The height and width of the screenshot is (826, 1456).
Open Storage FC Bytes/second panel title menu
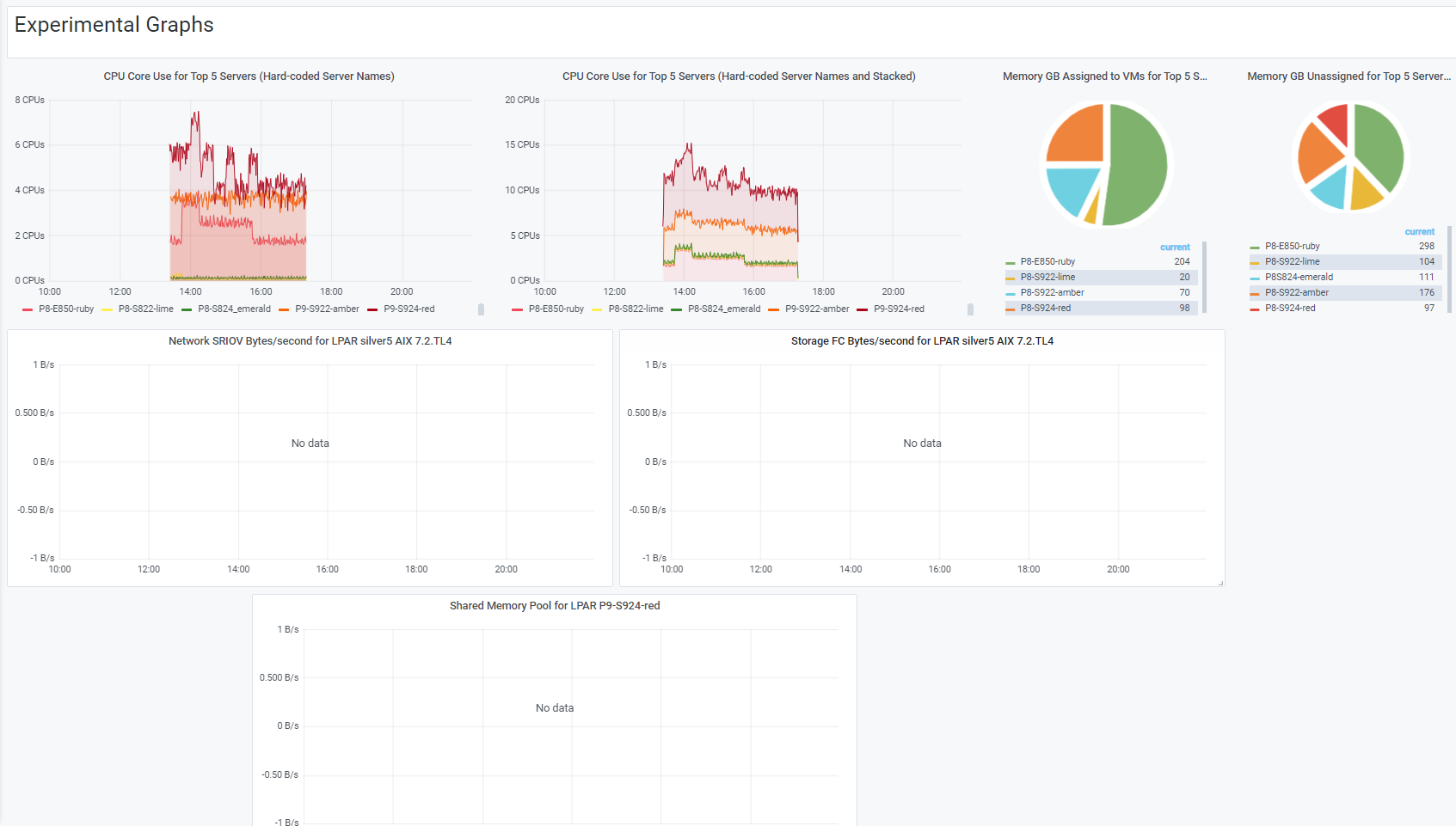(922, 341)
